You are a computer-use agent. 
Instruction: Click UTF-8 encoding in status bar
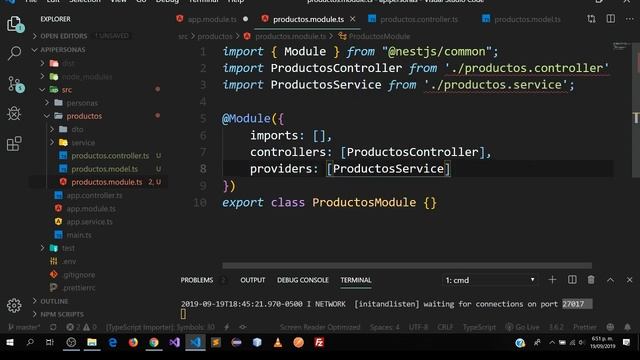418,327
